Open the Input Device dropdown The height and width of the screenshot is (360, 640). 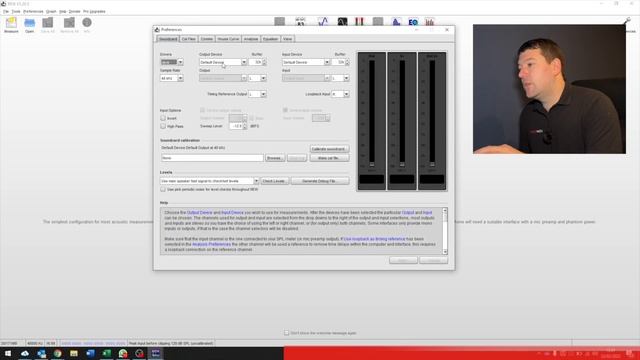pyautogui.click(x=306, y=62)
